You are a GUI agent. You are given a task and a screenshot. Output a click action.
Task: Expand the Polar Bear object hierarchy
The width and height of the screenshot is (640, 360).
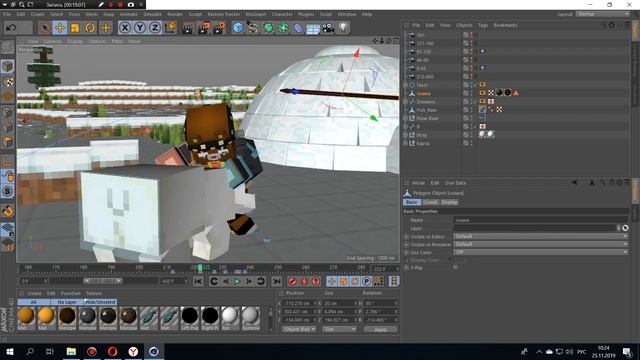click(x=405, y=118)
